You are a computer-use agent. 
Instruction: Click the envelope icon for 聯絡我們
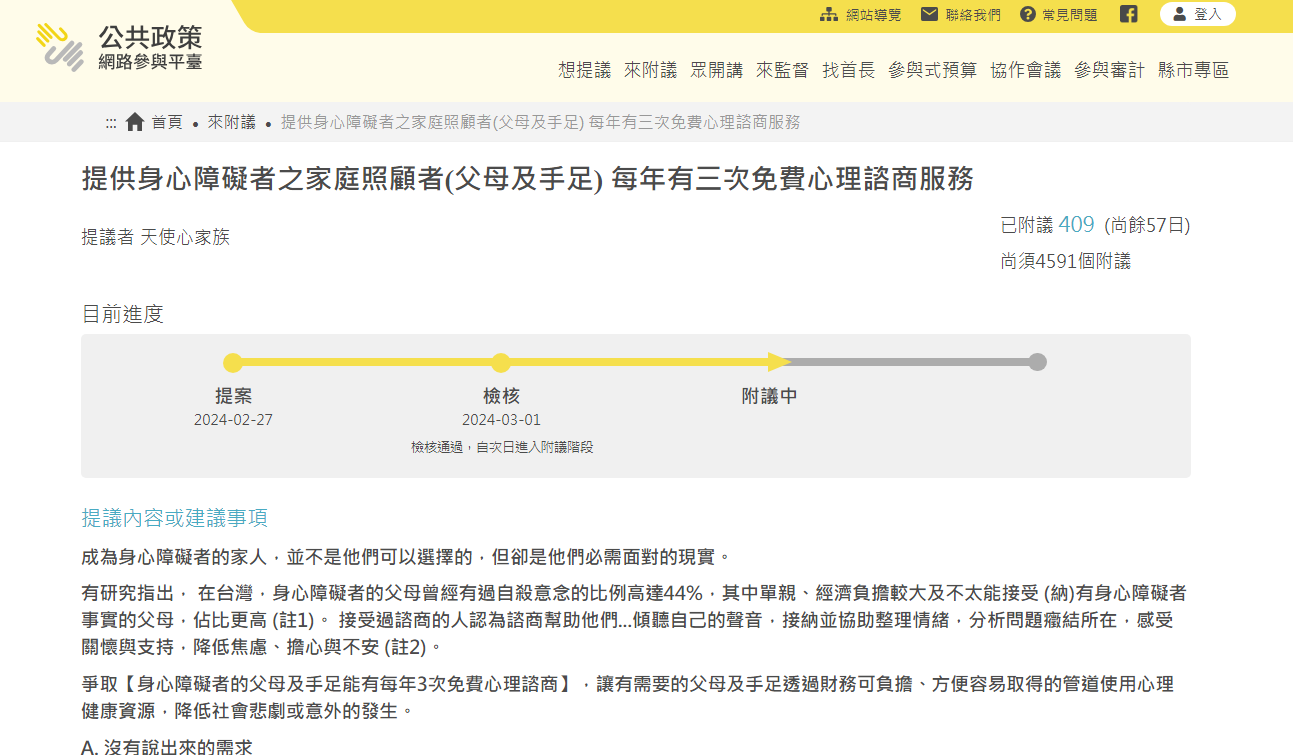click(929, 14)
